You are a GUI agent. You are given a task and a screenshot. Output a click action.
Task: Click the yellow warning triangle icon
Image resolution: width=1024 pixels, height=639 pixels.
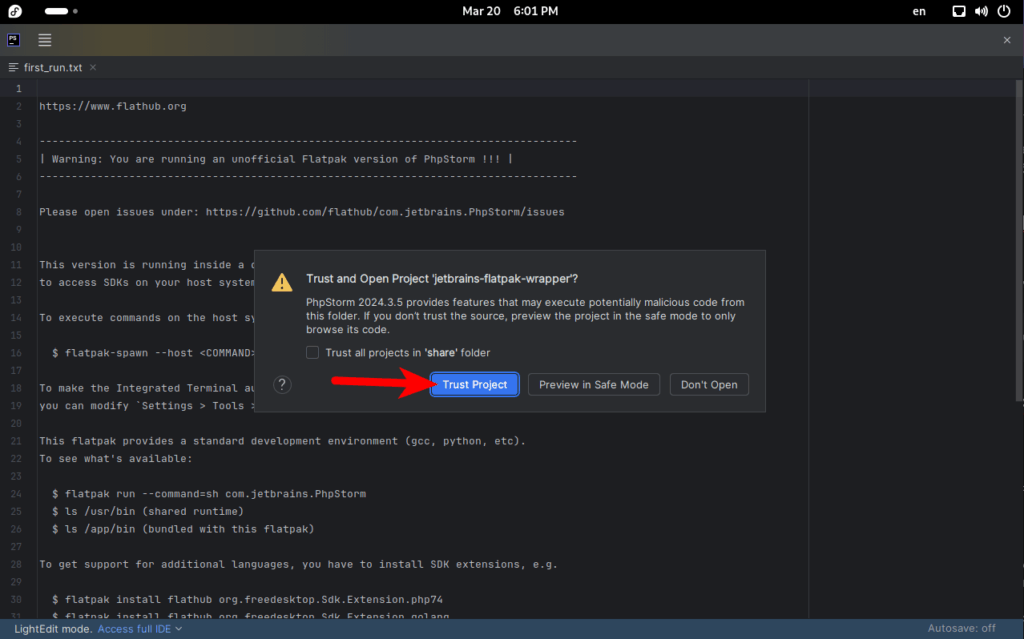click(282, 282)
